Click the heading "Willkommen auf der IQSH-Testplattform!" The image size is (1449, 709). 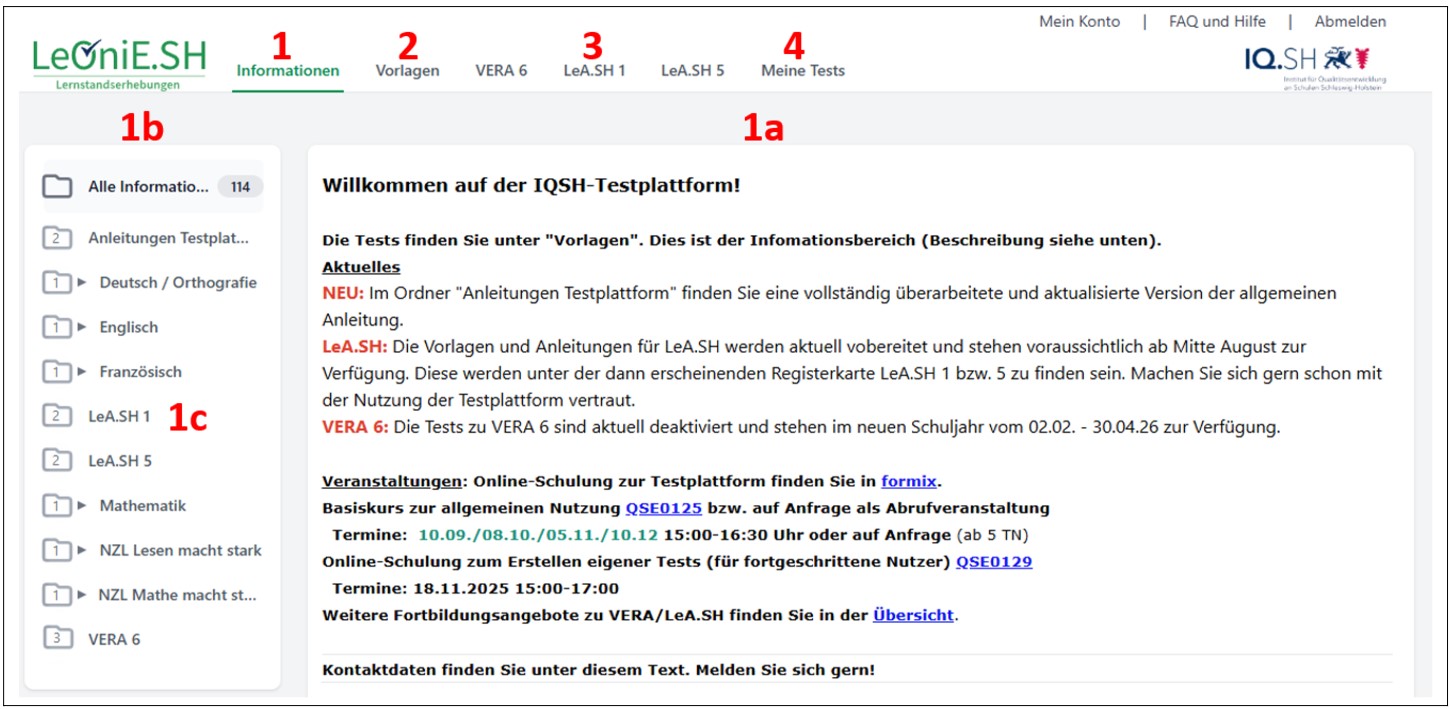531,186
